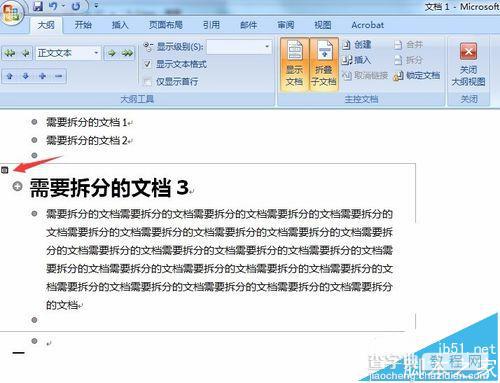Click 关闭大纲视图 to close outline view
Image resolution: width=500 pixels, height=383 pixels.
point(468,64)
